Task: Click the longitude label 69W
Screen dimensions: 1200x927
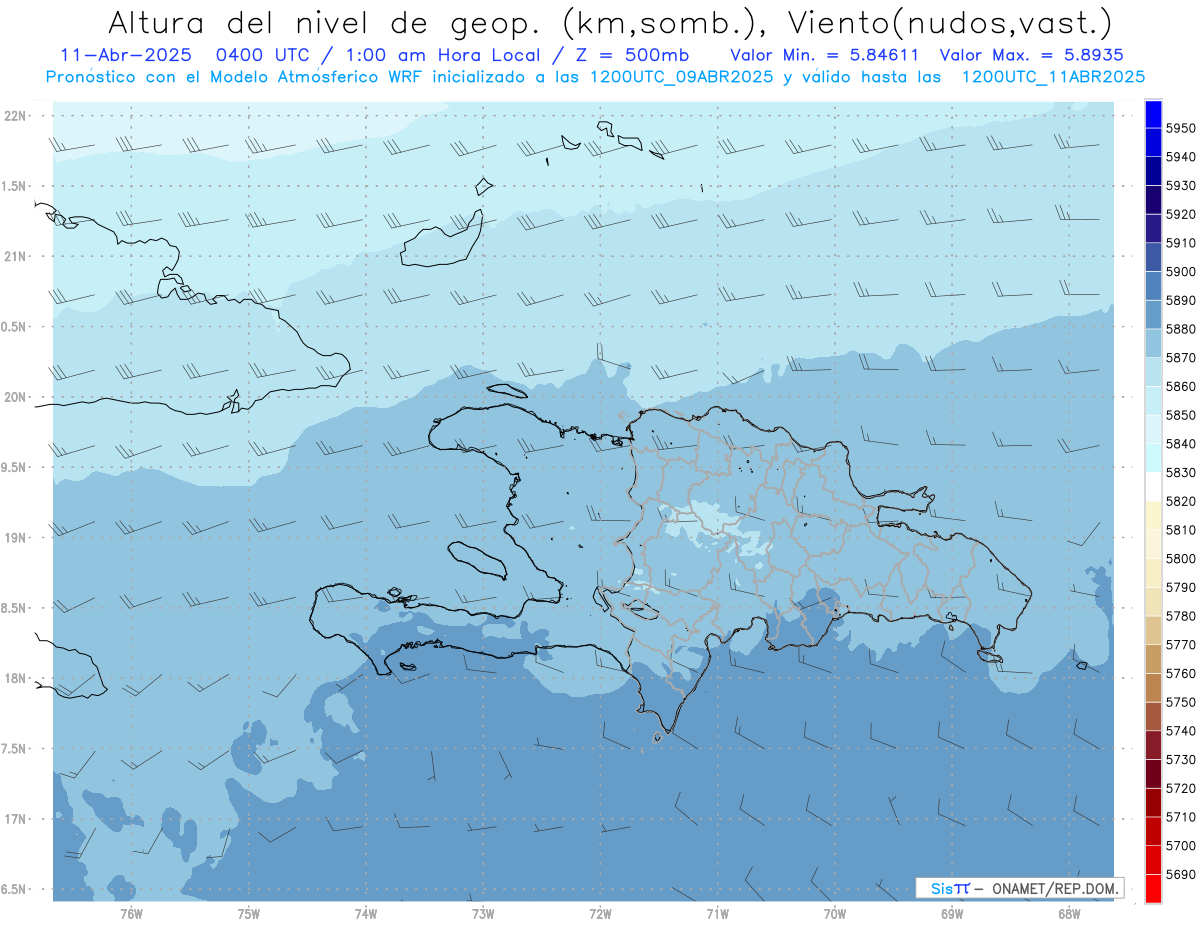Action: 952,914
